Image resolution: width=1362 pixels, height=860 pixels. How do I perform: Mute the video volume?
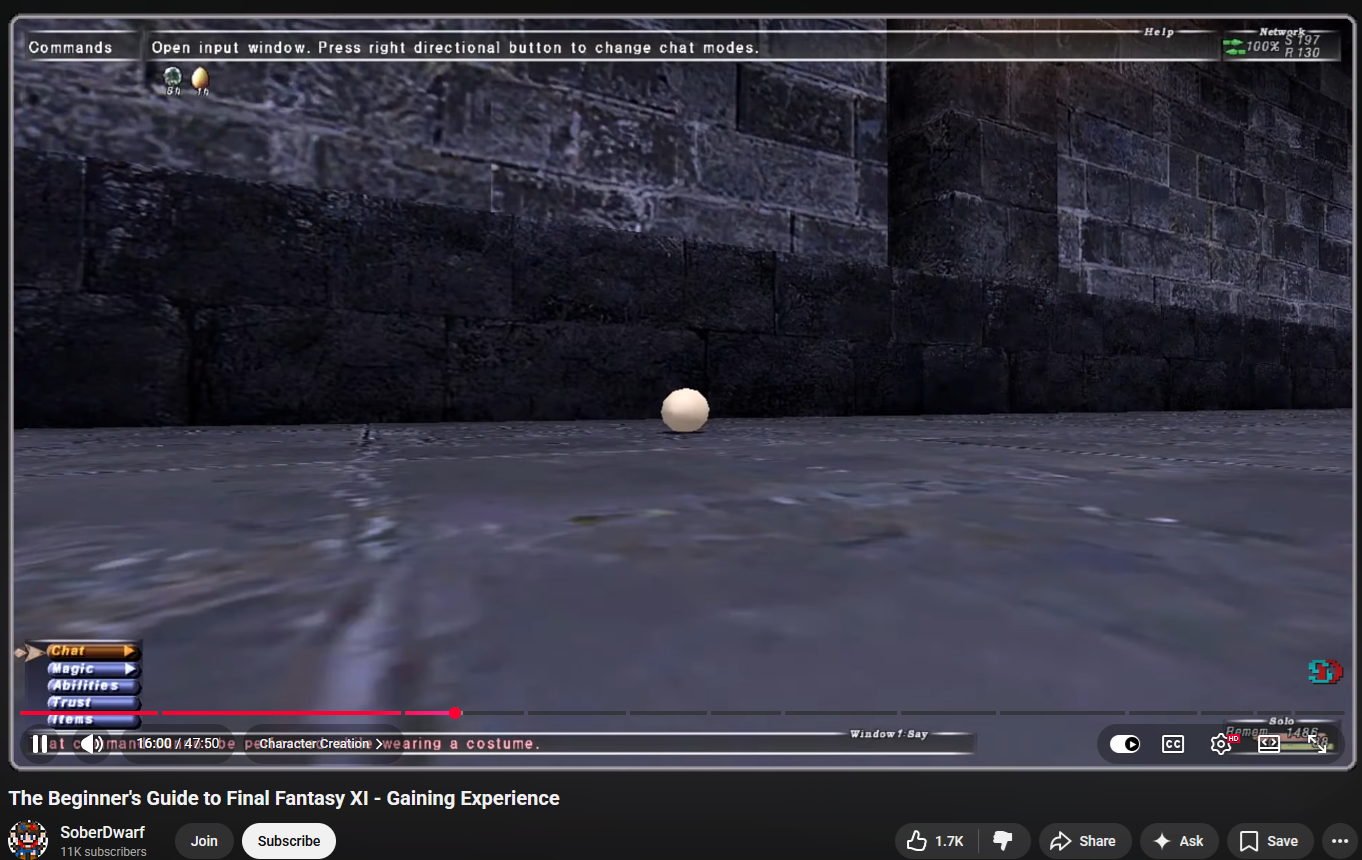(x=91, y=744)
